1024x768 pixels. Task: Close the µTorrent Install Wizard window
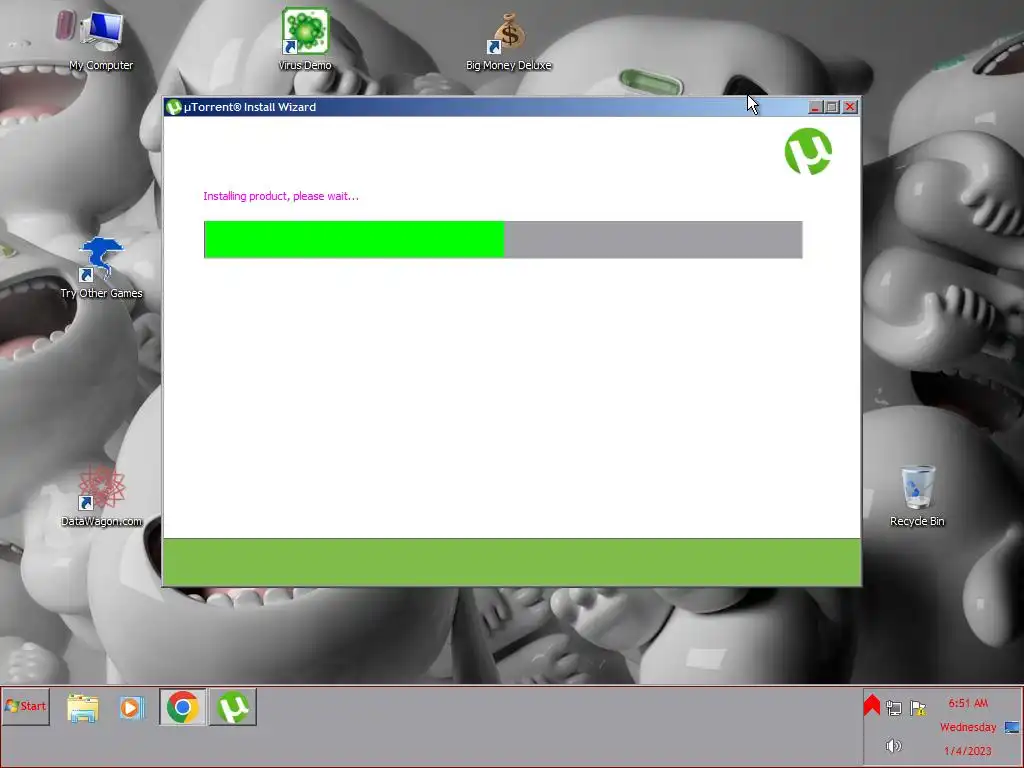tap(850, 107)
